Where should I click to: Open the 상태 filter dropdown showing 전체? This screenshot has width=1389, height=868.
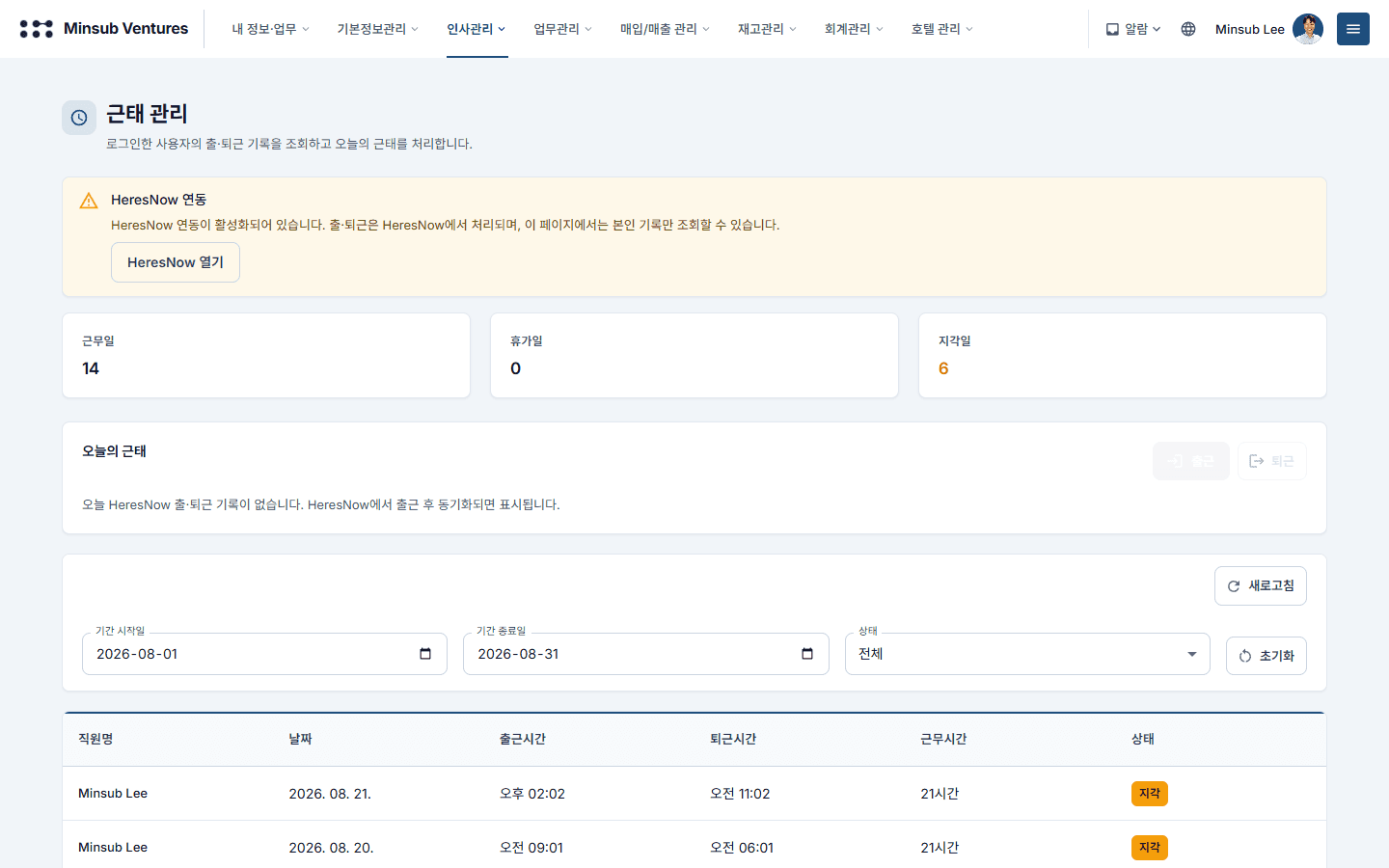1027,654
